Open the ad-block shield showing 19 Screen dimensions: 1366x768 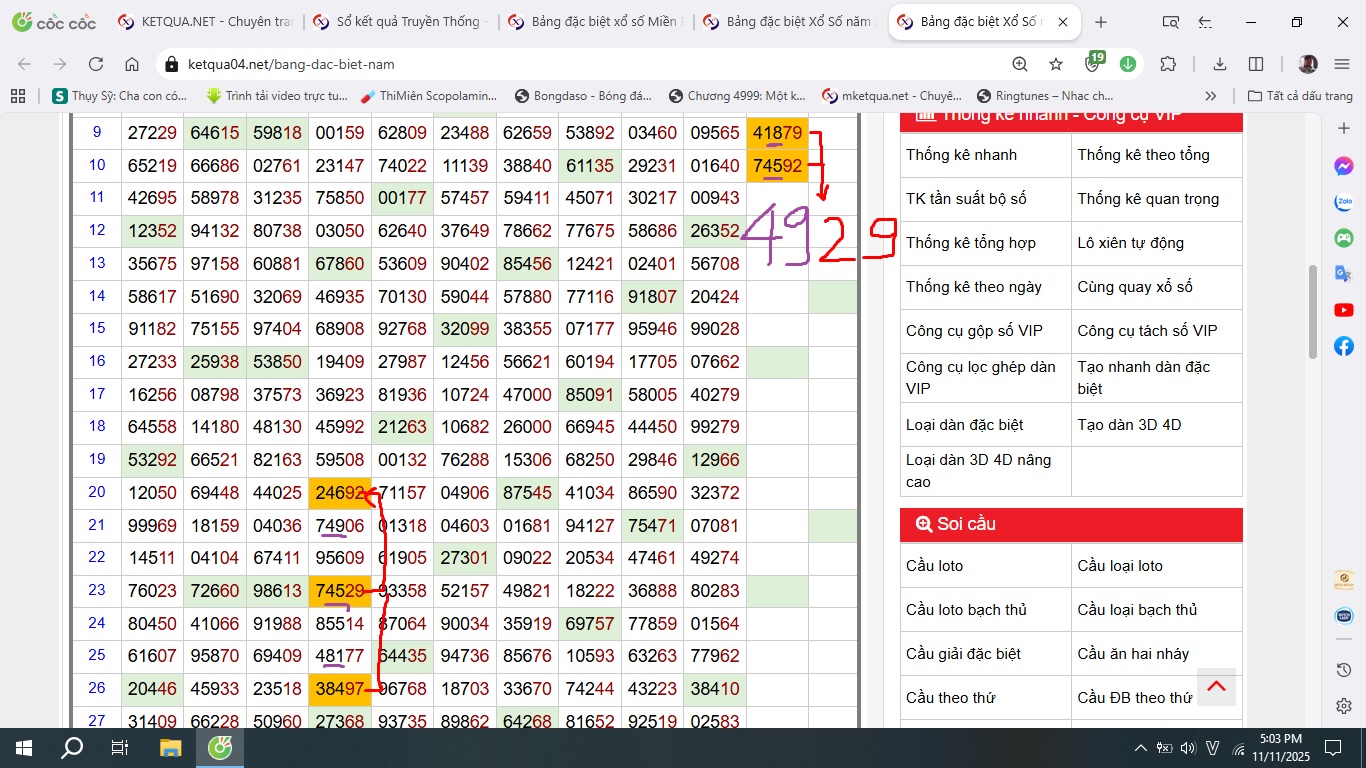1093,64
